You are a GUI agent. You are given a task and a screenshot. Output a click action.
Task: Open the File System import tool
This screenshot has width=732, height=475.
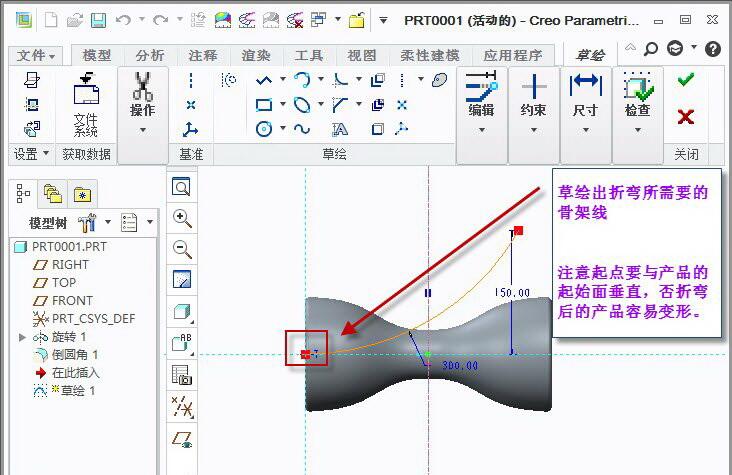[x=86, y=105]
